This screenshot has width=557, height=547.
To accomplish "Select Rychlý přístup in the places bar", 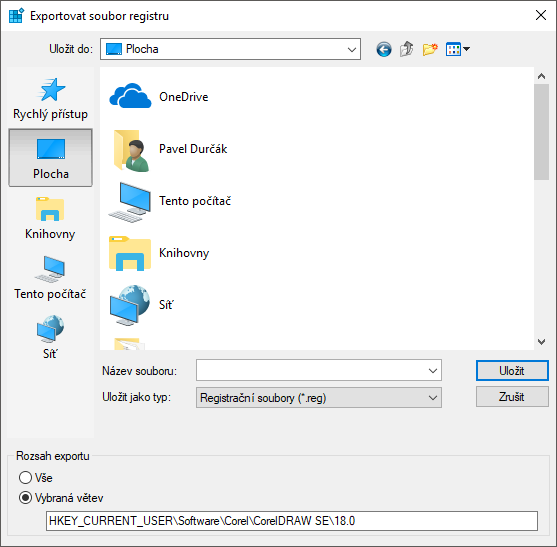I will tap(50, 99).
